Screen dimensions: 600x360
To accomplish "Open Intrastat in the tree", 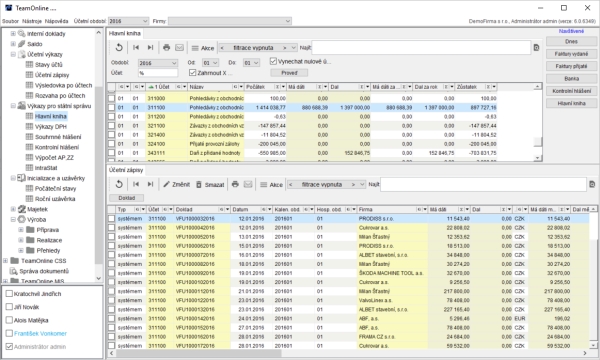I will pyautogui.click(x=46, y=168).
